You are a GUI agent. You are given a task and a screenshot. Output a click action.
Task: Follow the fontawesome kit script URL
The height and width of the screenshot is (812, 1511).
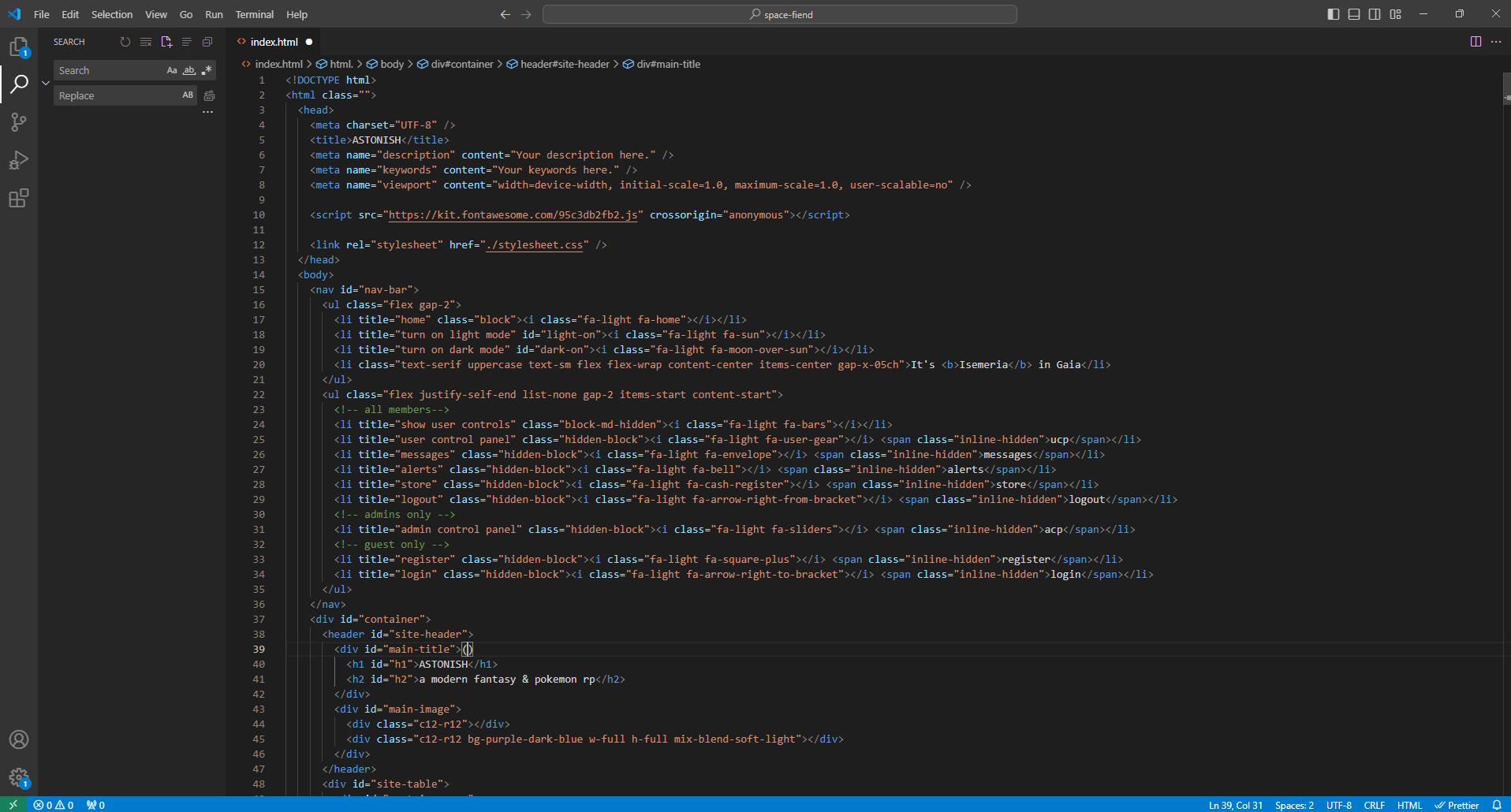coord(513,215)
